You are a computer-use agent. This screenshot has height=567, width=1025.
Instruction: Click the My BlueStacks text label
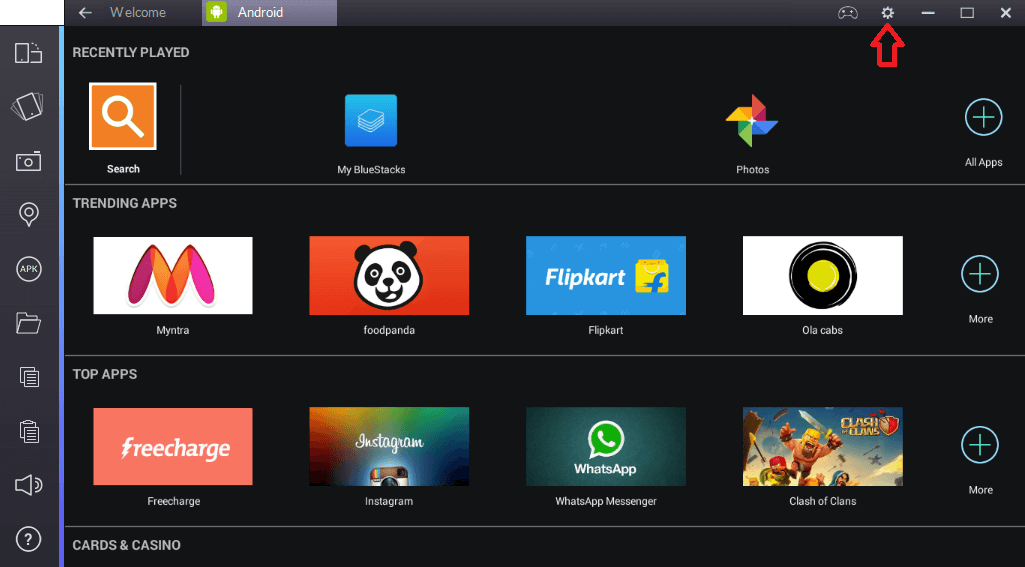point(371,169)
